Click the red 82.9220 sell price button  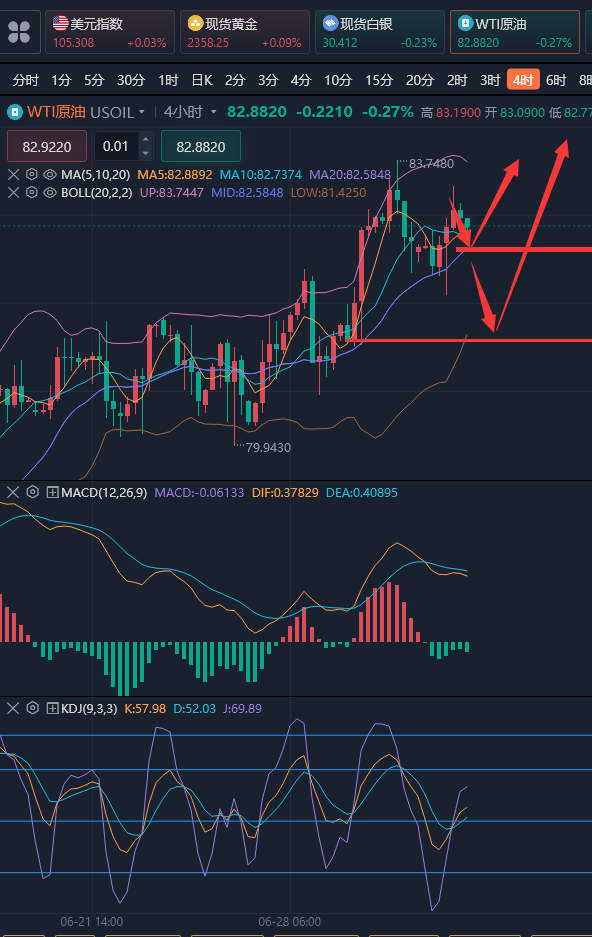pos(47,146)
